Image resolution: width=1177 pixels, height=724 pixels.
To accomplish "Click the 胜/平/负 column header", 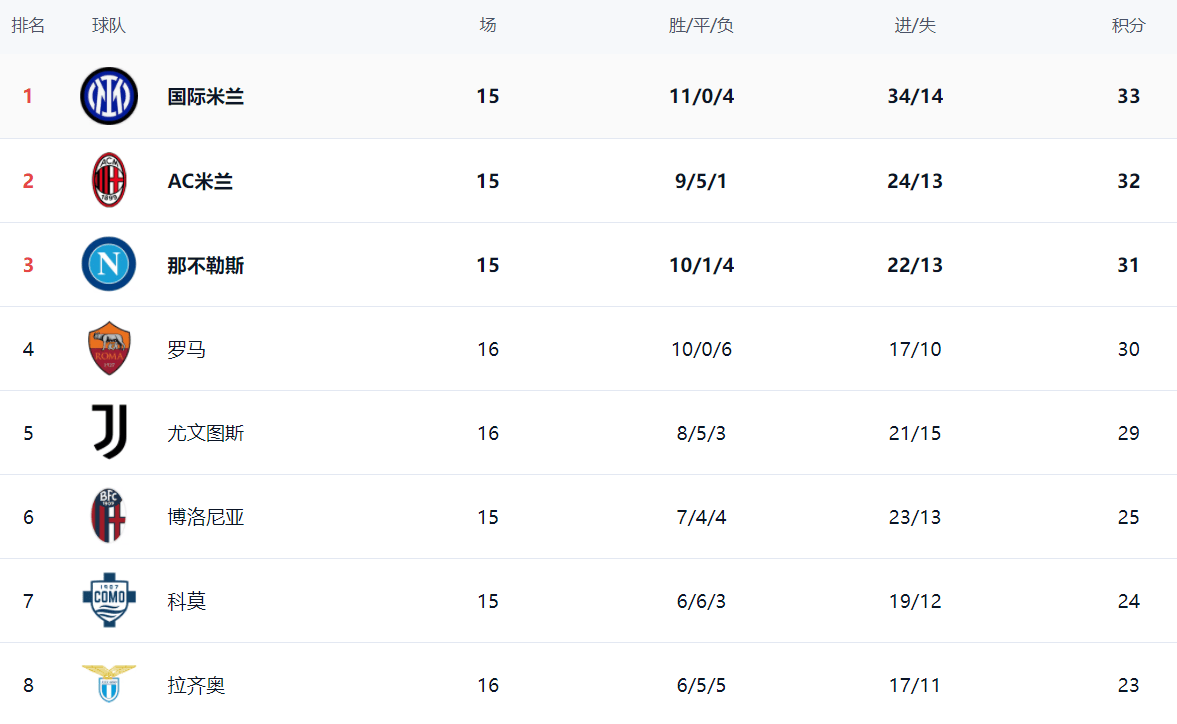I will point(701,26).
